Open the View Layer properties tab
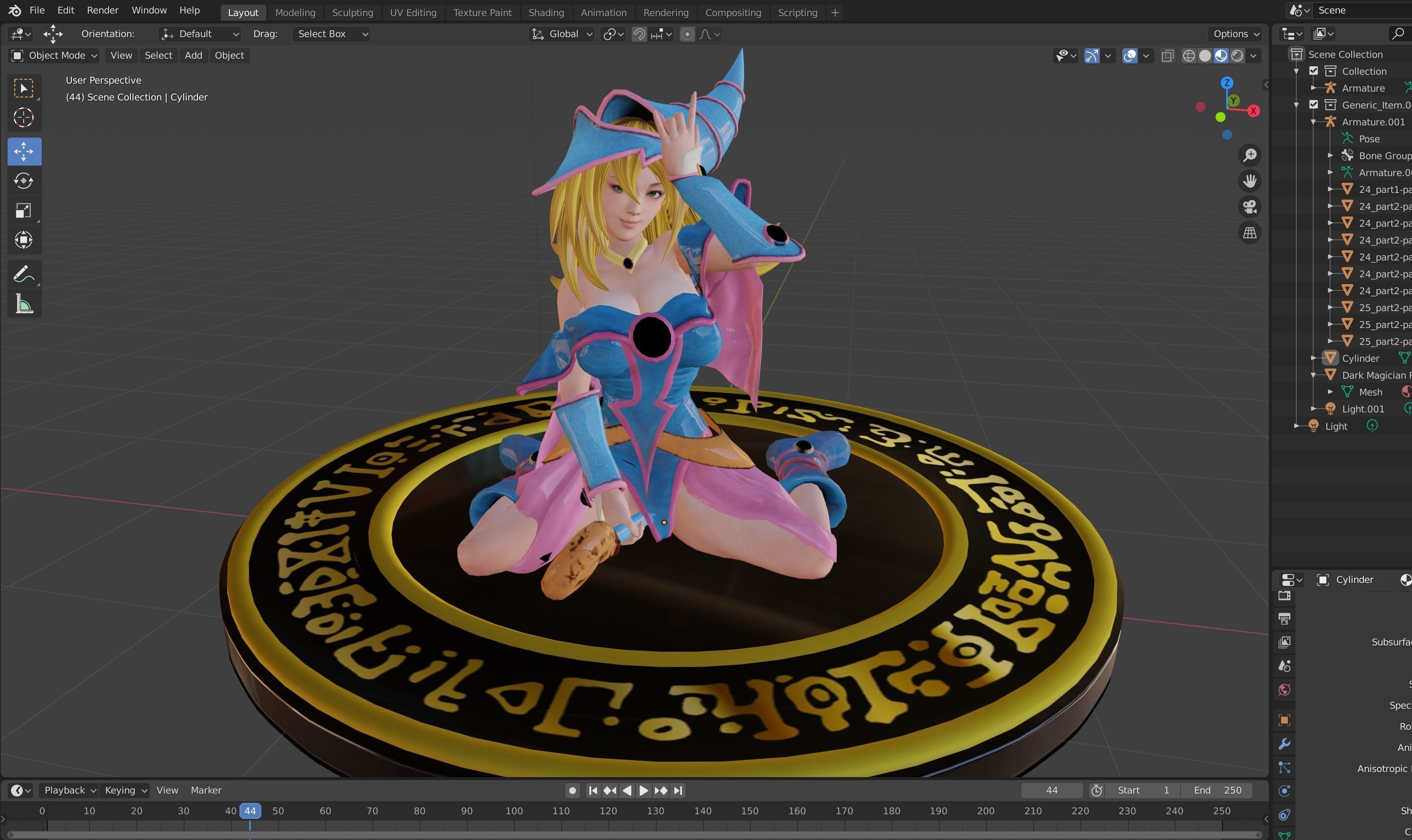The height and width of the screenshot is (840, 1412). pyautogui.click(x=1284, y=642)
